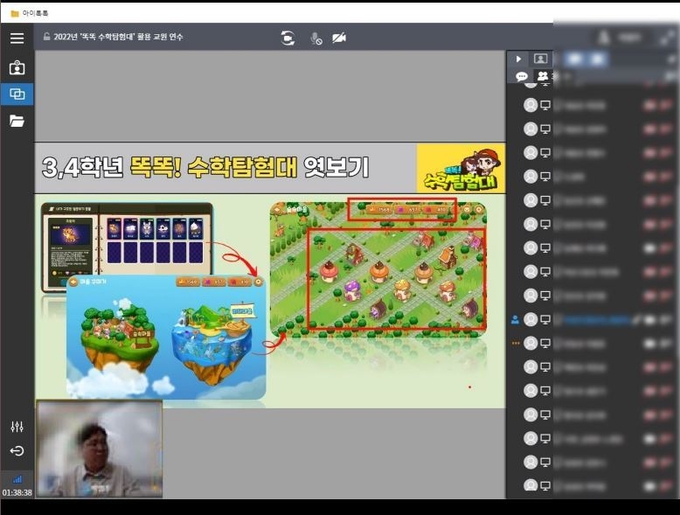Expand the view with the fullscreen arrows
This screenshot has width=680, height=515.
pos(666,38)
